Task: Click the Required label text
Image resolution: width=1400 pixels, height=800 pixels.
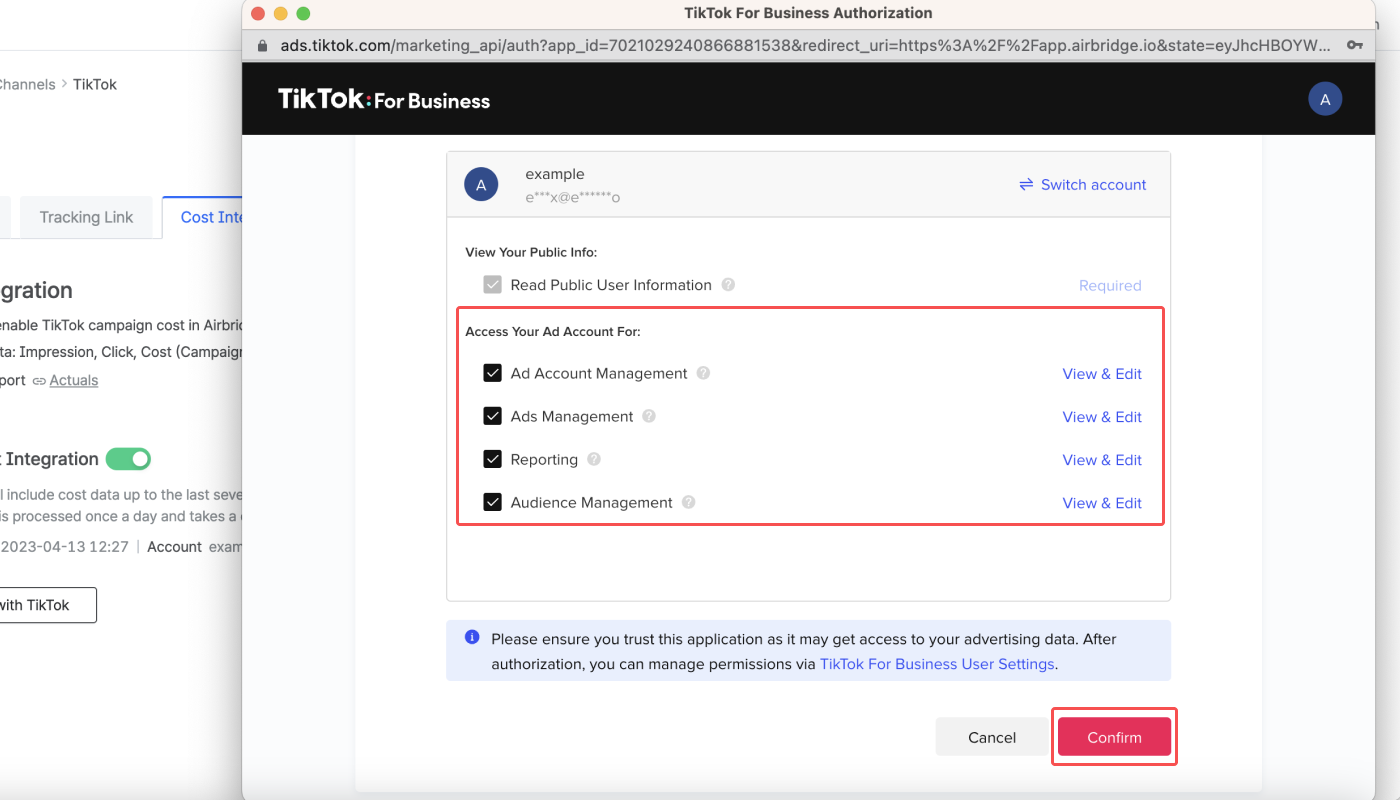Action: (x=1110, y=285)
